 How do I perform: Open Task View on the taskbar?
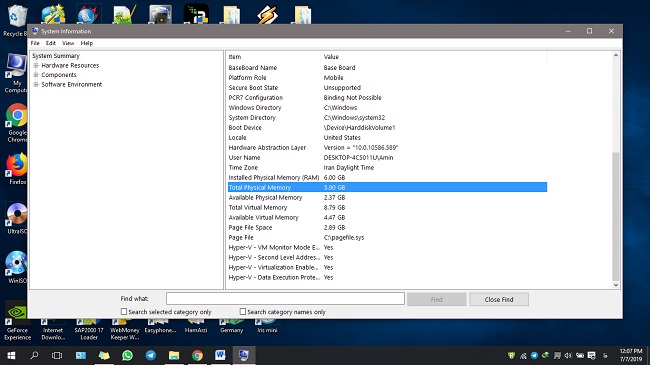pos(57,355)
